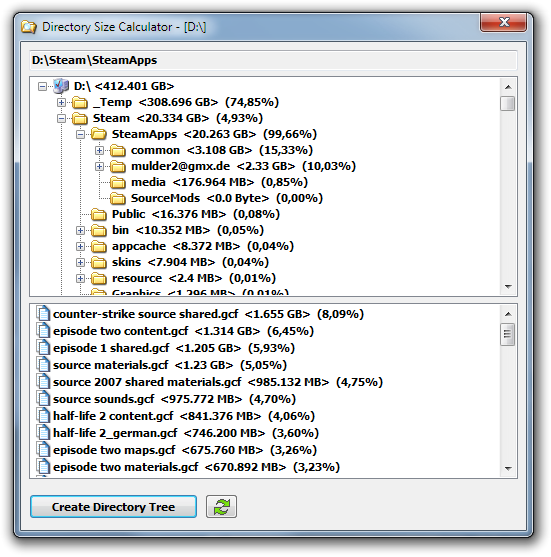The image size is (551, 557).
Task: Select '_Temp <308.696 GB>' tree row text
Action: [x=155, y=102]
